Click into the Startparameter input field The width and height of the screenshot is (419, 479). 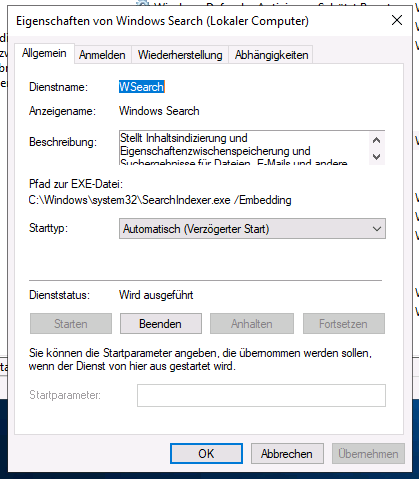pos(261,395)
